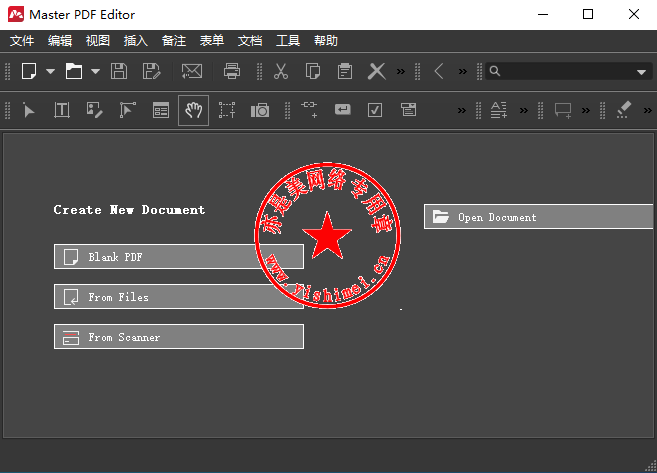Create a Blank PDF document
The image size is (657, 473).
[179, 256]
